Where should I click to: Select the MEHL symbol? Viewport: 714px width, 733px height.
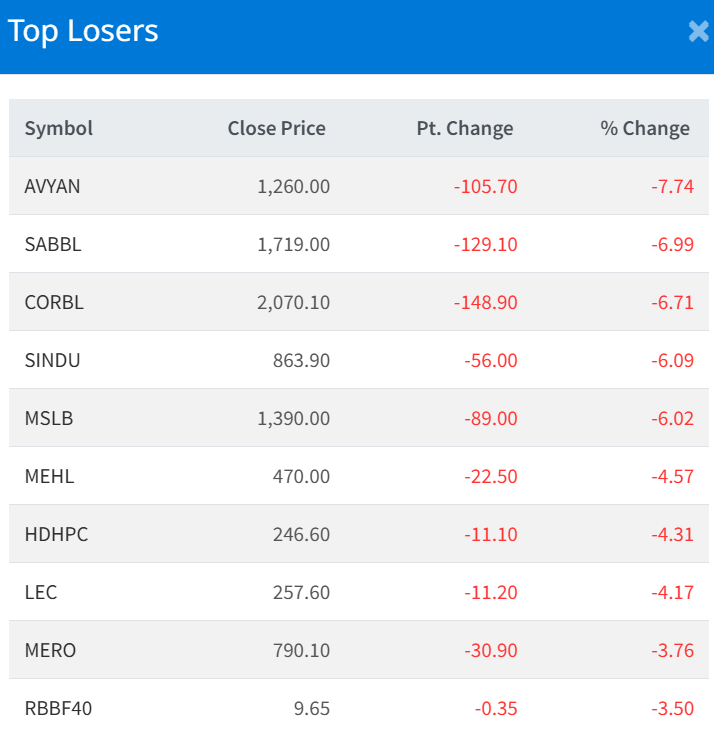click(x=49, y=476)
